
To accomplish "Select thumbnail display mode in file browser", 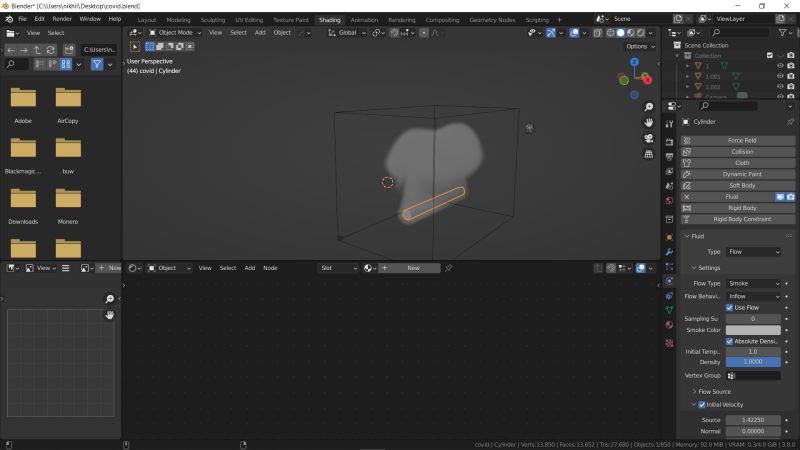I will [x=66, y=64].
